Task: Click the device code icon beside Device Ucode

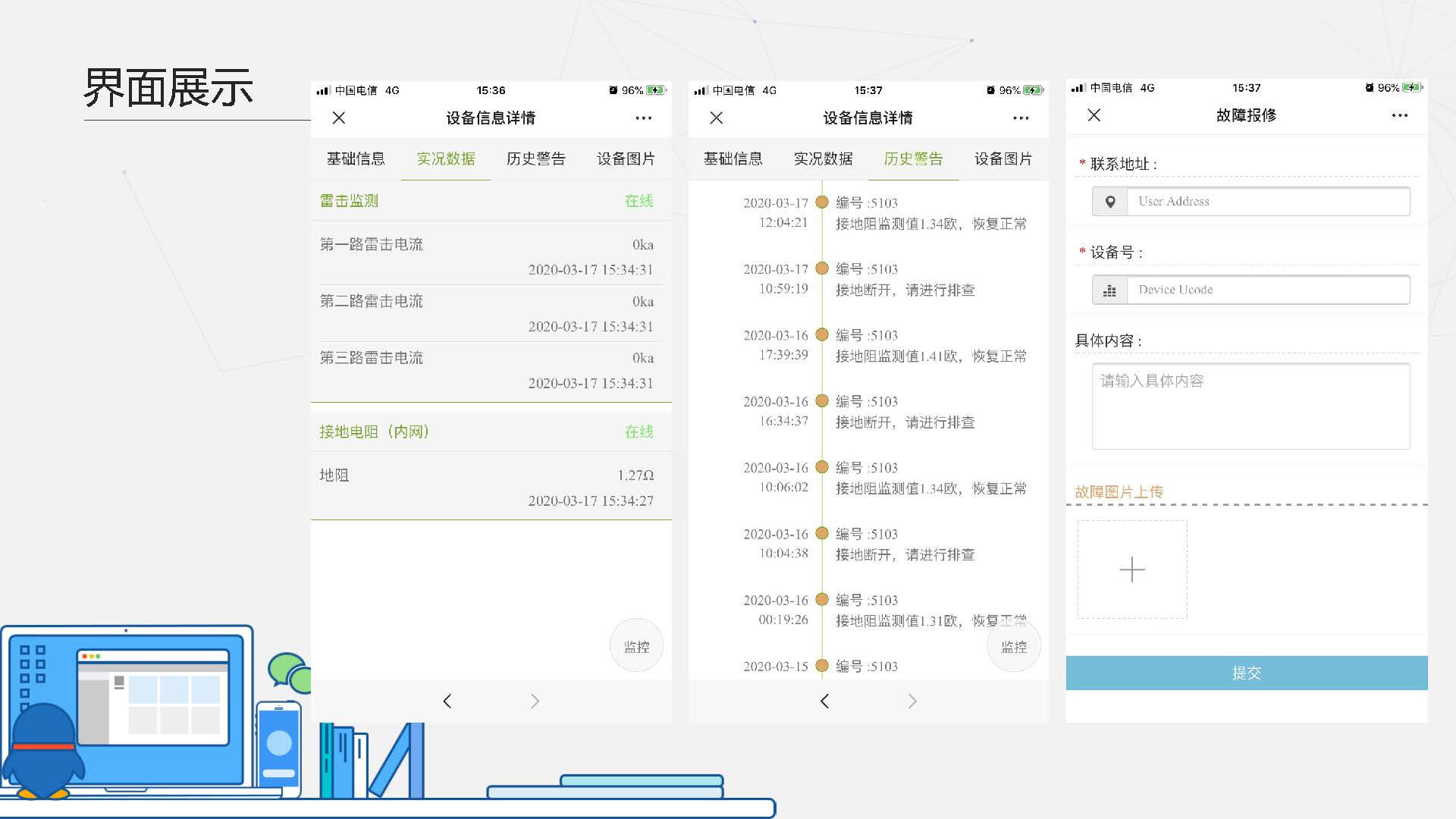Action: tap(1109, 290)
